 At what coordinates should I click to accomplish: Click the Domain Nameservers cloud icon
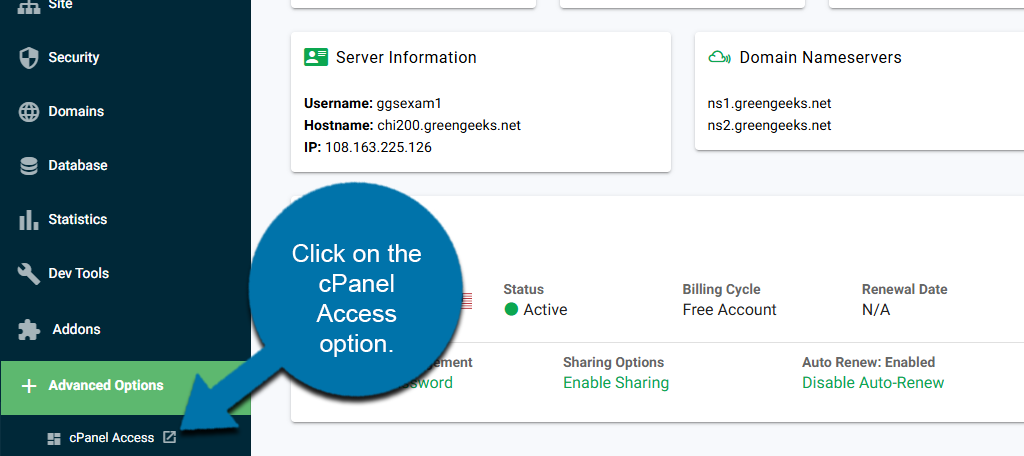pyautogui.click(x=719, y=57)
